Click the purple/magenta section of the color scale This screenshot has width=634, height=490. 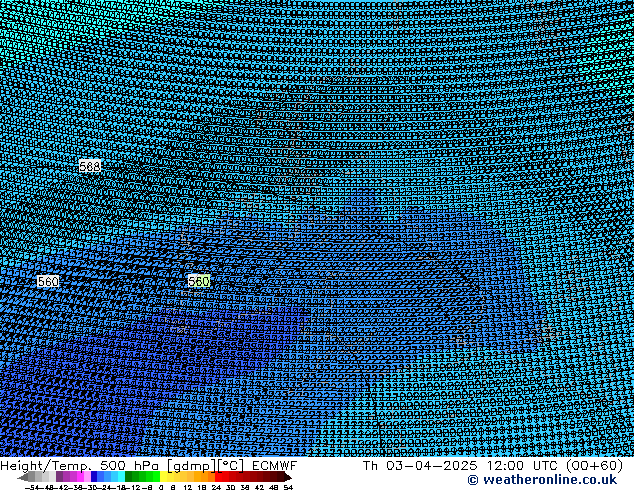[73, 476]
